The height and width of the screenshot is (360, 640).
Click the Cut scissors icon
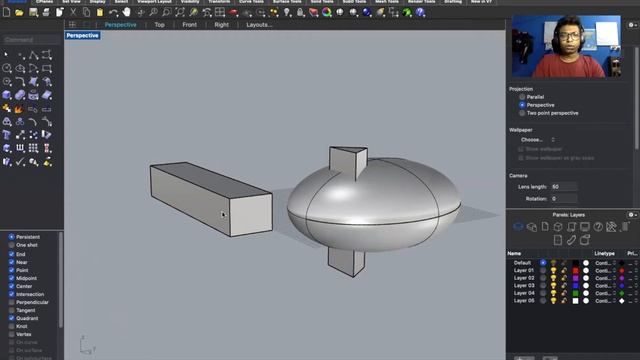tap(73, 13)
